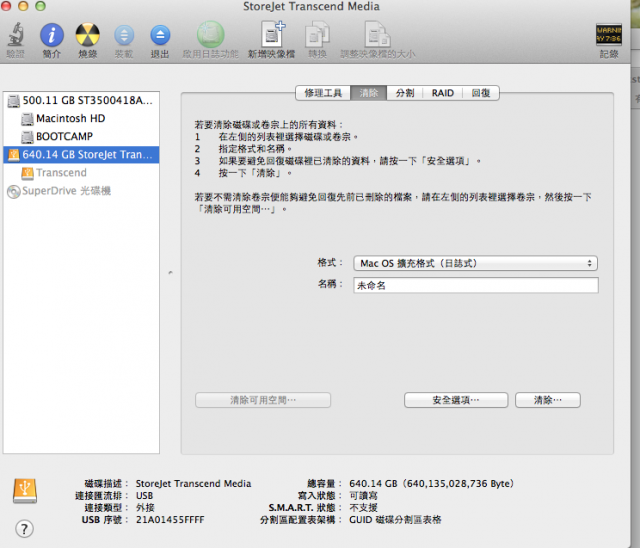Create a new image with 新增映像檔
The height and width of the screenshot is (548, 640).
(272, 34)
